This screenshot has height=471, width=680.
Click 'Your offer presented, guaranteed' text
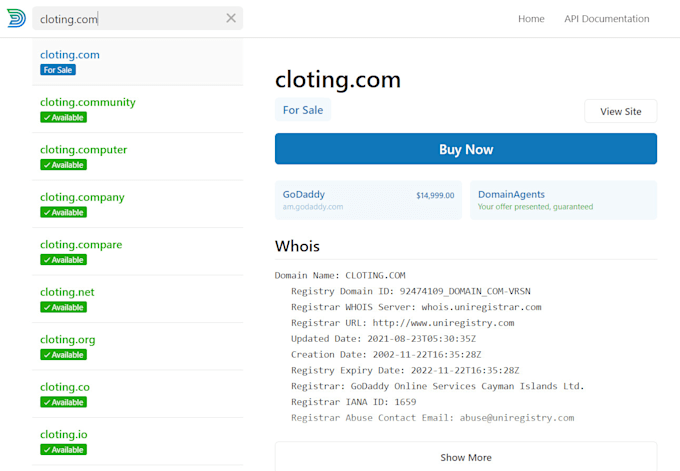(x=535, y=207)
